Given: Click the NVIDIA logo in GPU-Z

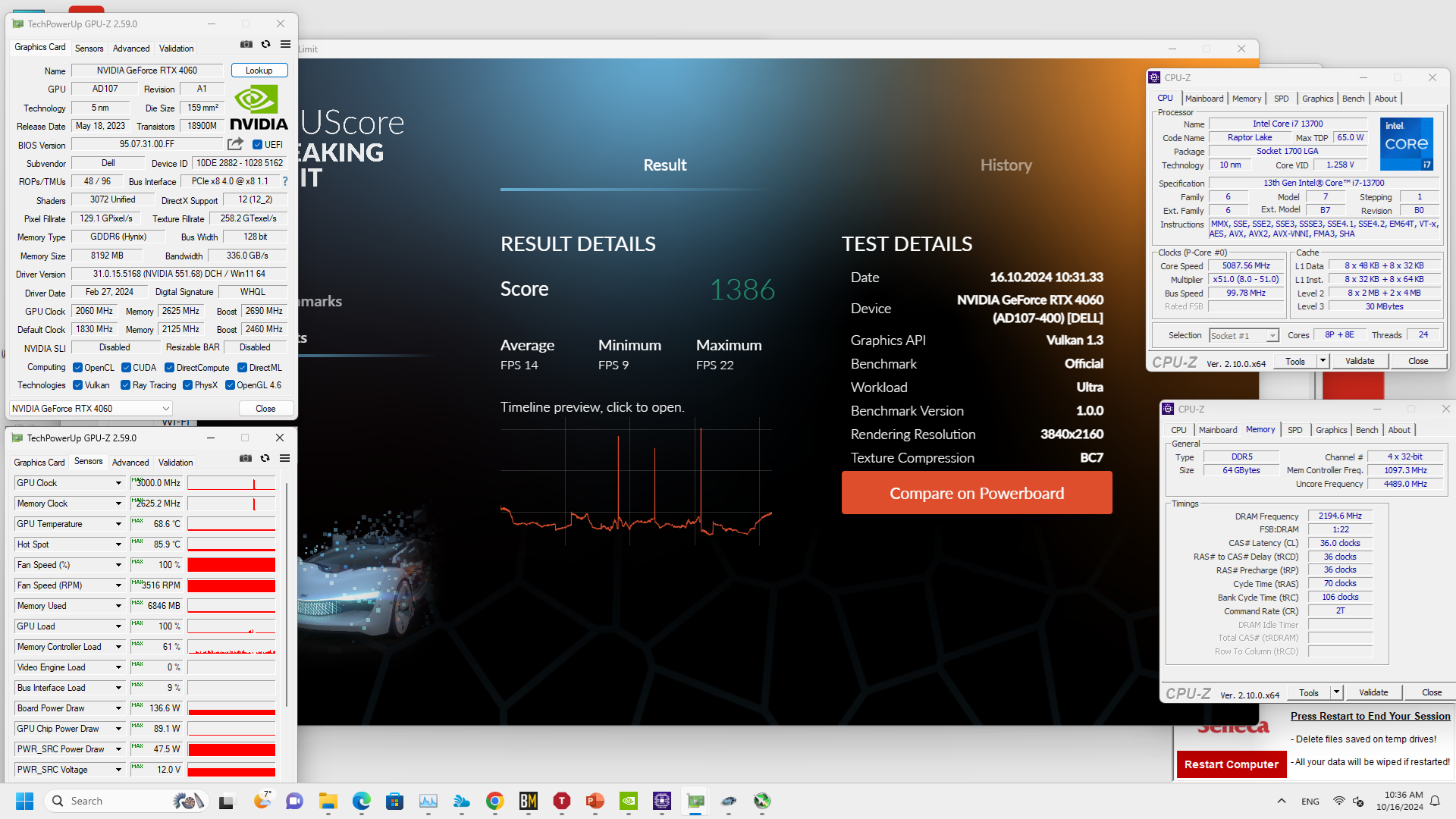Looking at the screenshot, I should 259,108.
